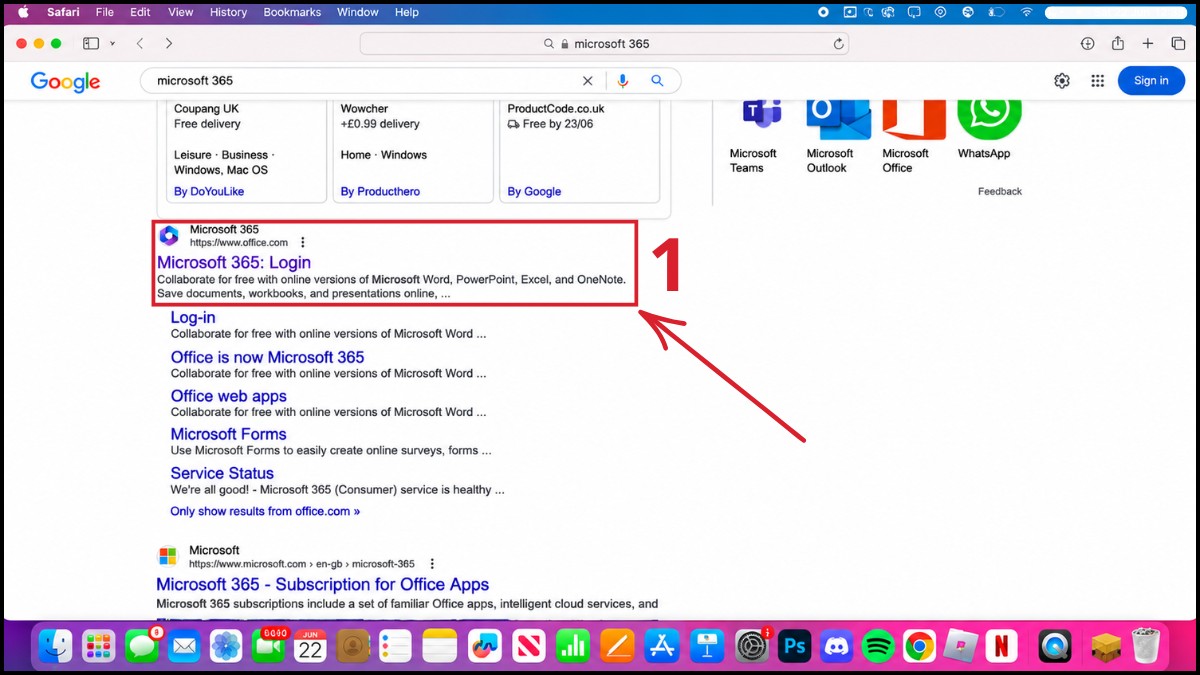1200x675 pixels.
Task: Go back with the Safari back arrow
Action: 140,44
